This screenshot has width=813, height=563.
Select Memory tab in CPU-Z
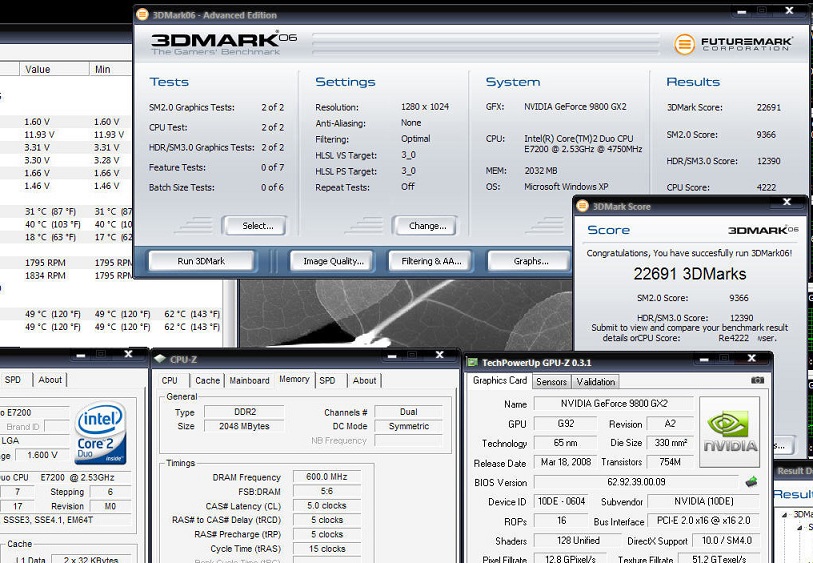pos(294,379)
